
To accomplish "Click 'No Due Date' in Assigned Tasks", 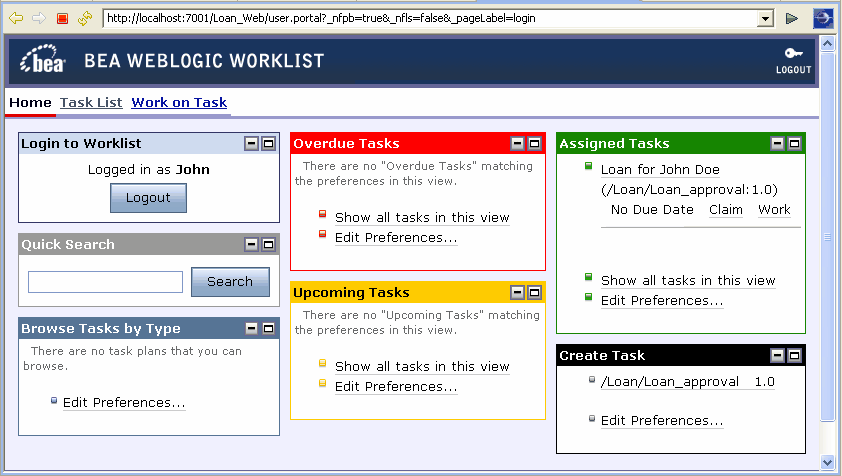I will click(652, 210).
